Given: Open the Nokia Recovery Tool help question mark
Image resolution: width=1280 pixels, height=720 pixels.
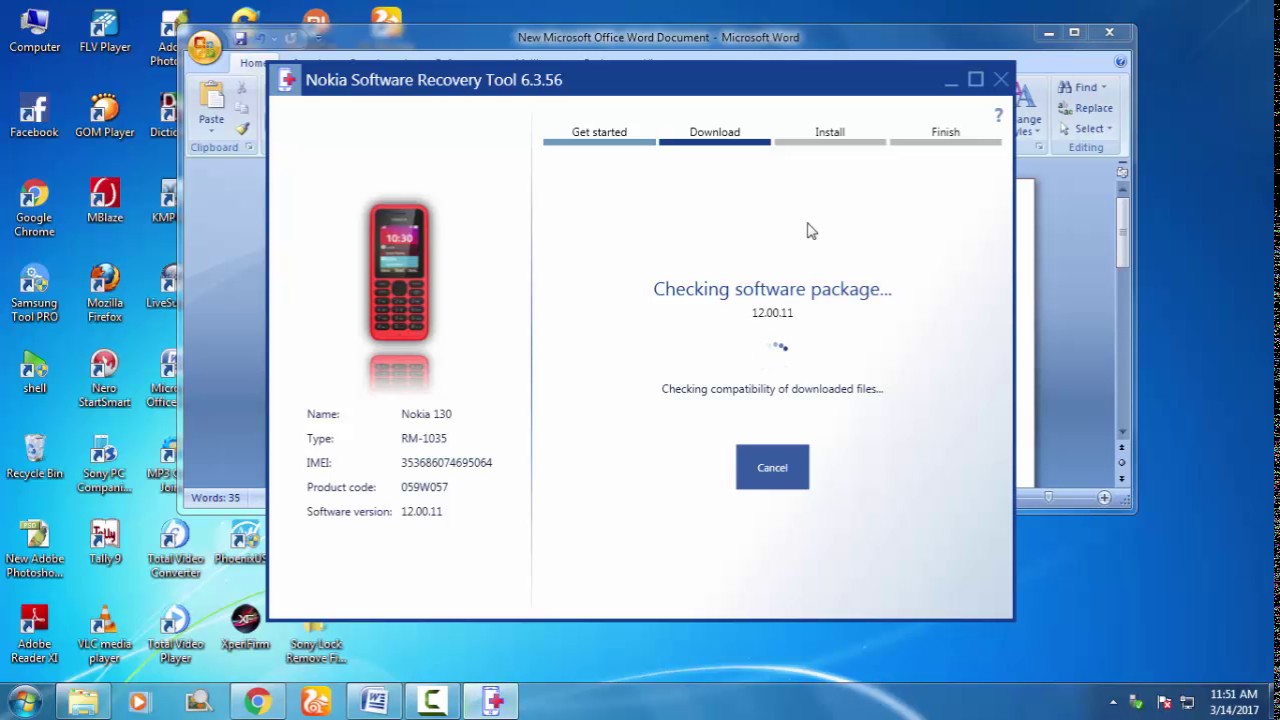Looking at the screenshot, I should pyautogui.click(x=998, y=116).
